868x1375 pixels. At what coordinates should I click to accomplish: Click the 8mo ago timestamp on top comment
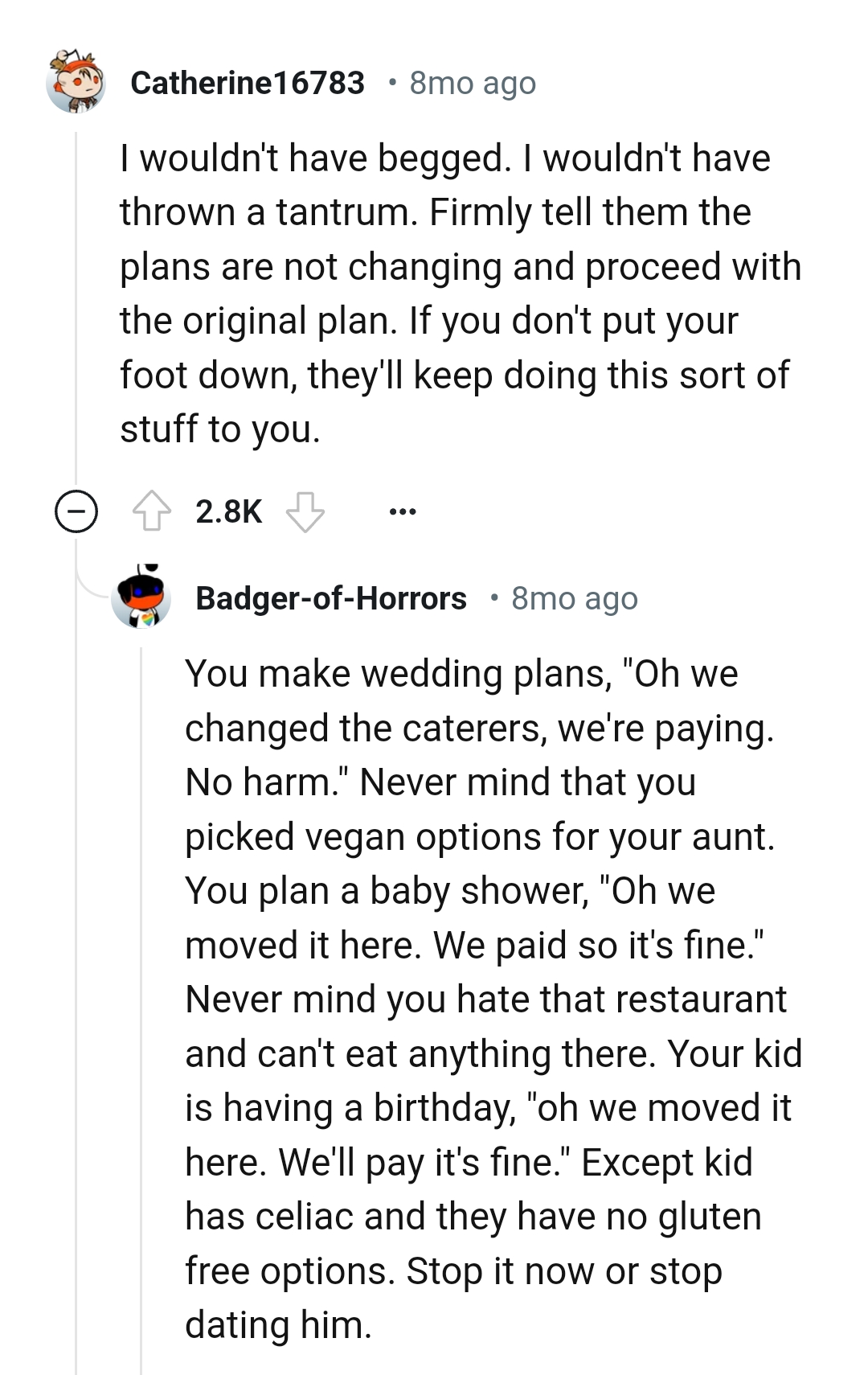pos(472,81)
